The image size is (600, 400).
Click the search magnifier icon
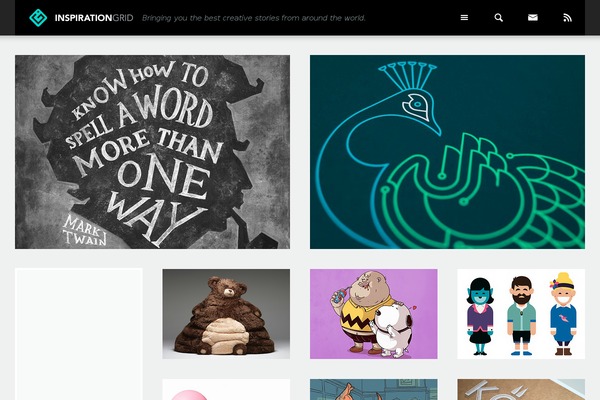coord(498,18)
